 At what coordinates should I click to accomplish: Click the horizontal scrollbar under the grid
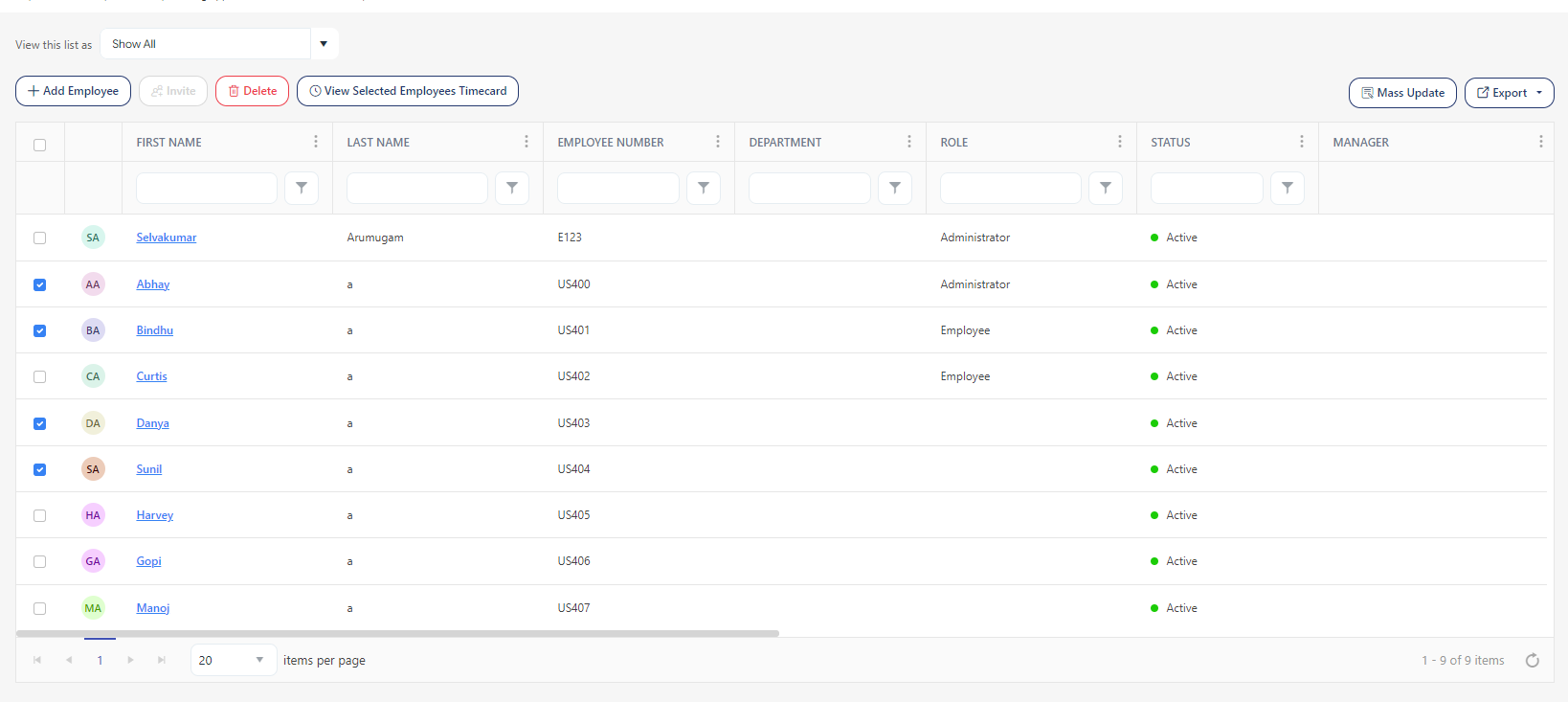tap(397, 633)
